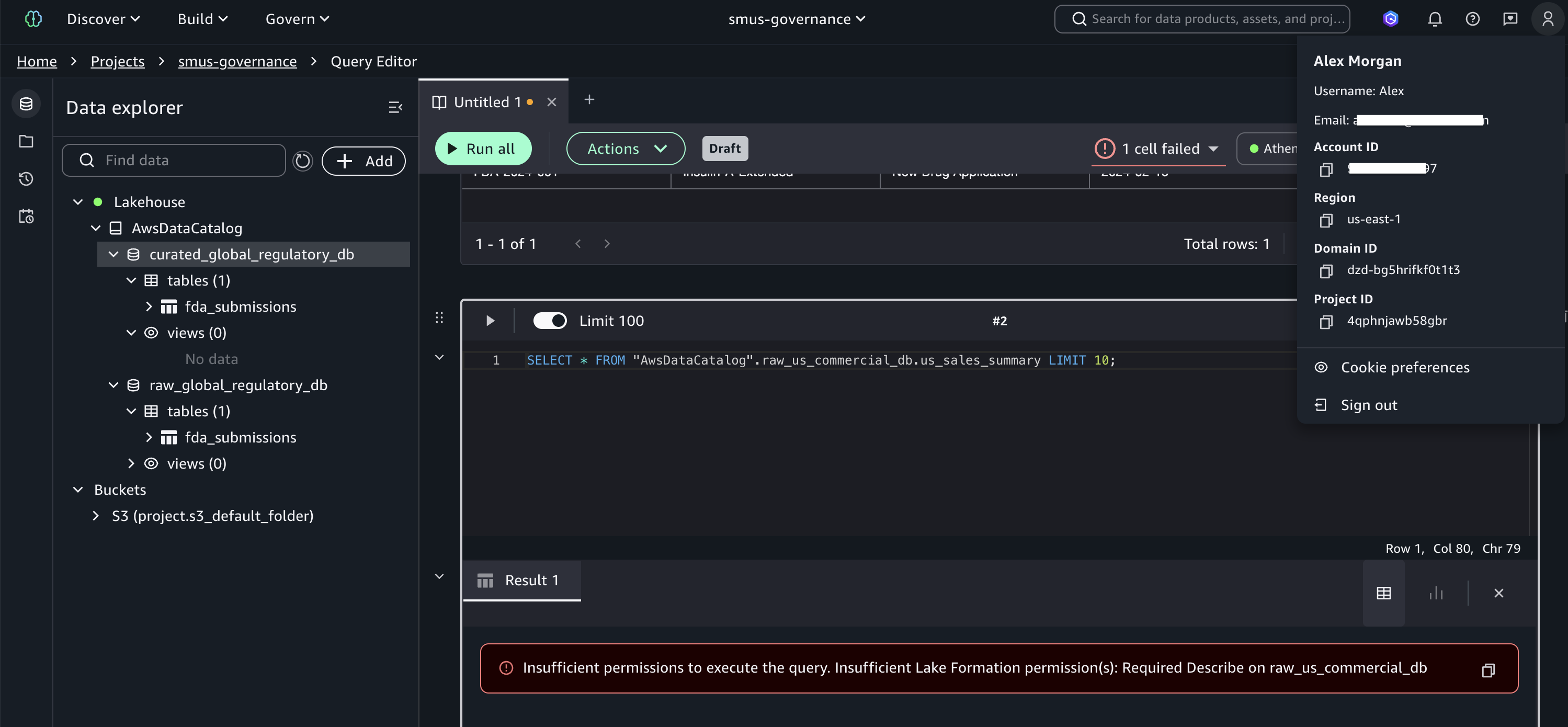Select the Result 1 tab

[x=521, y=580]
